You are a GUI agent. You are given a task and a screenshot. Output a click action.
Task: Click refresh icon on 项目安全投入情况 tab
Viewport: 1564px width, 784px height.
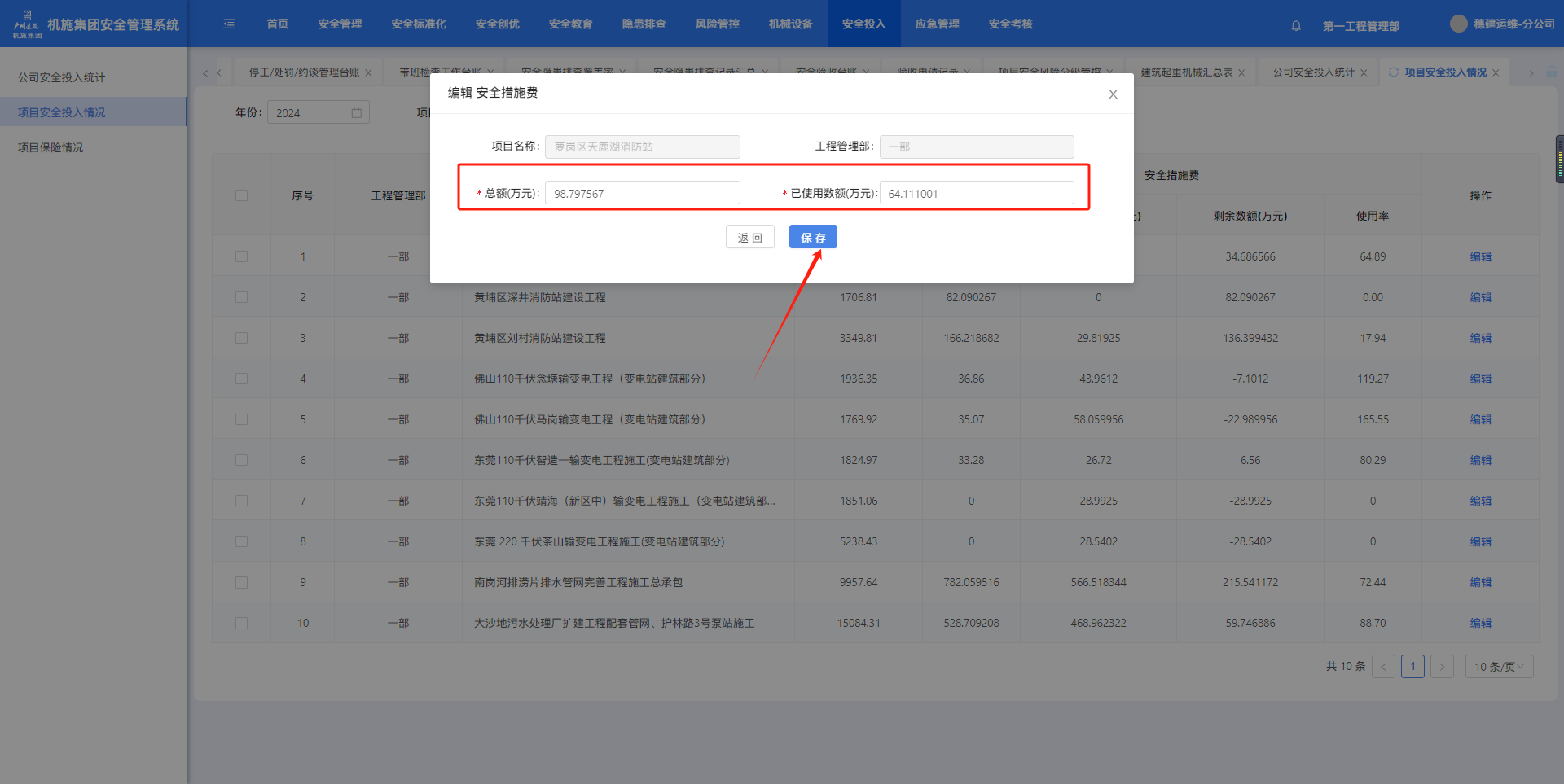1394,72
